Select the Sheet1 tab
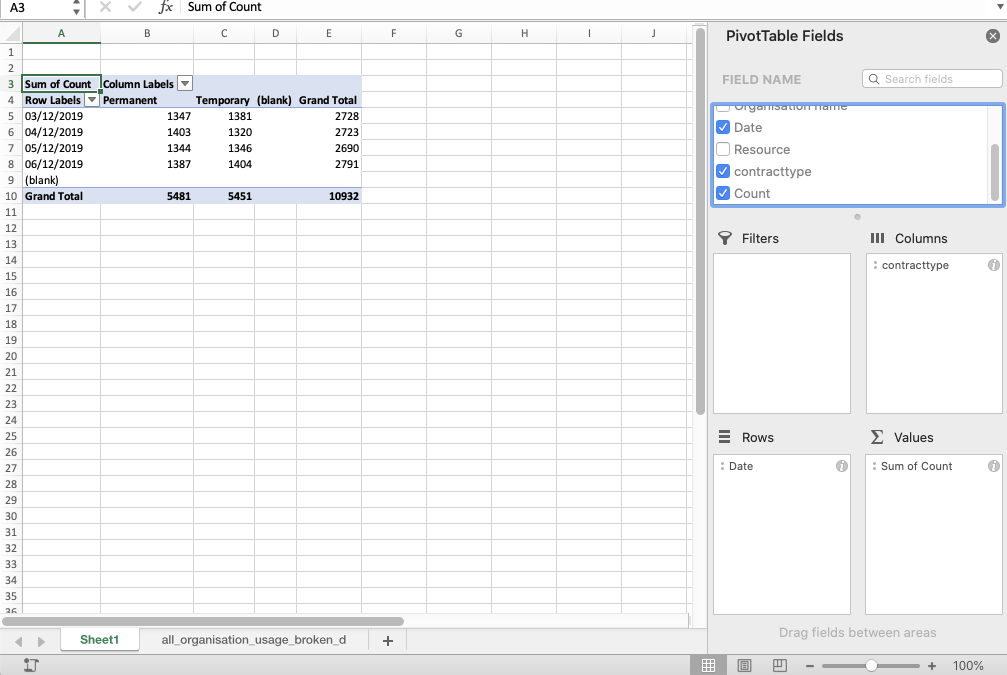The image size is (1007, 675). [x=99, y=639]
